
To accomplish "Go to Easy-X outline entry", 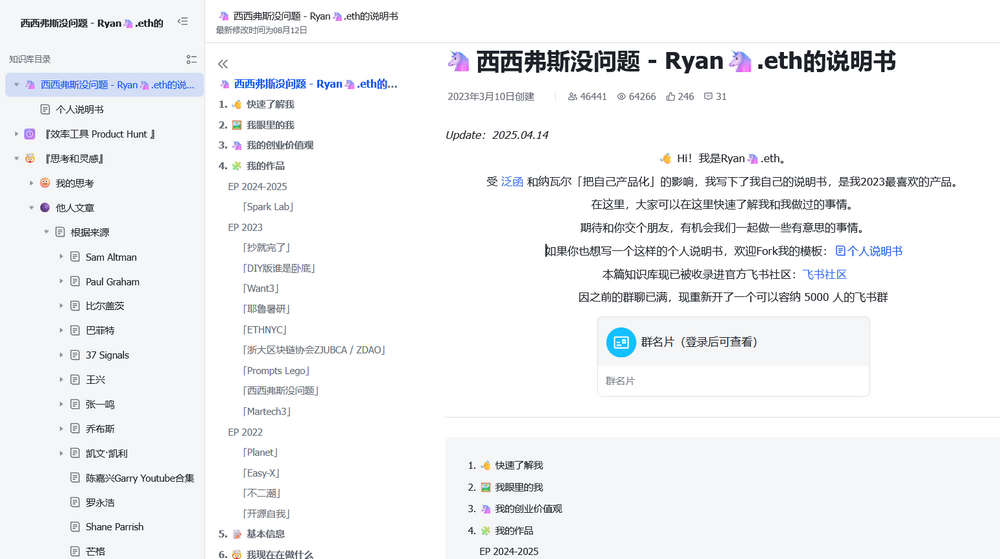I will pos(261,473).
